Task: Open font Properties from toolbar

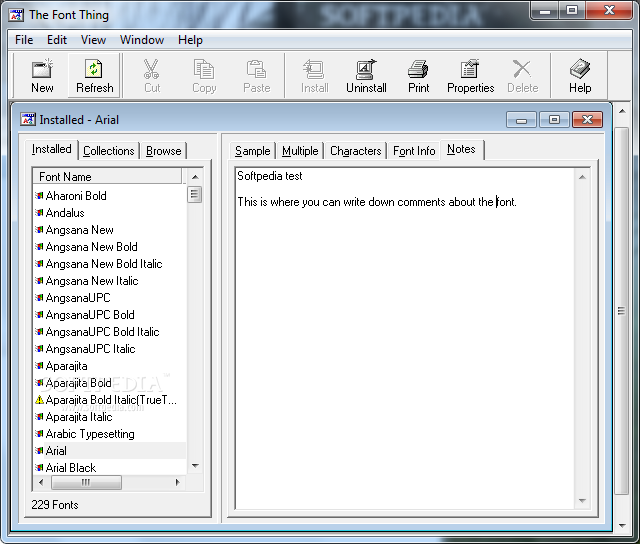Action: pos(471,76)
